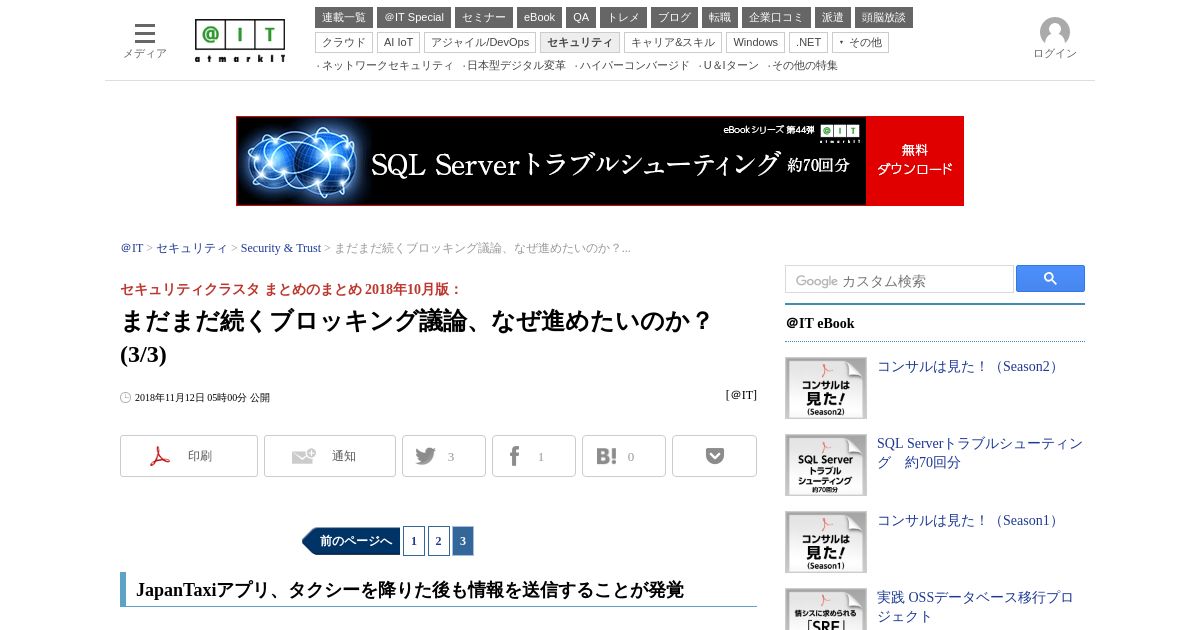The height and width of the screenshot is (630, 1200).
Task: Open ブログ nav item
Action: [x=674, y=18]
